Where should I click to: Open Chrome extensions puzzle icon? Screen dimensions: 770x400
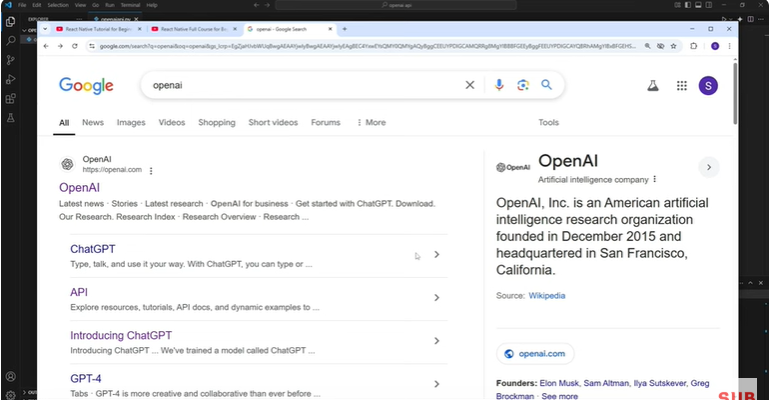coord(693,46)
